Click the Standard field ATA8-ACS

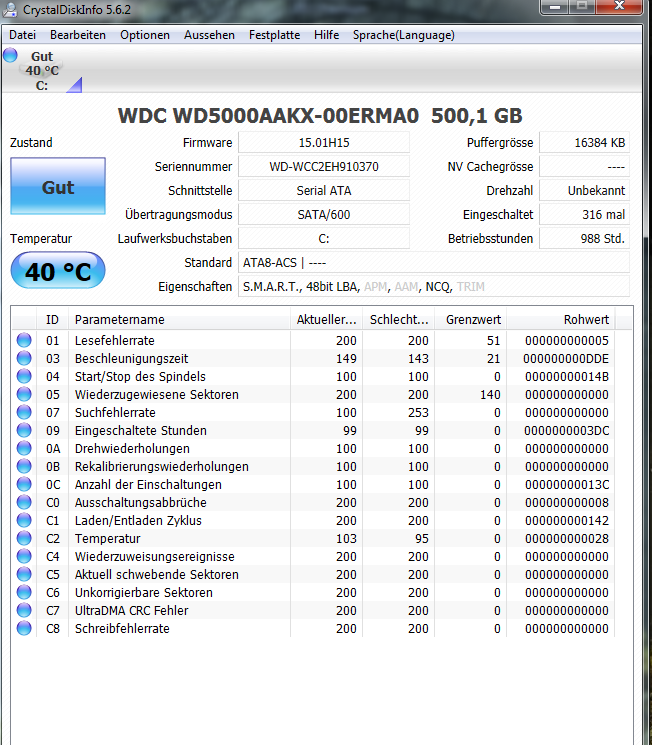click(x=434, y=263)
